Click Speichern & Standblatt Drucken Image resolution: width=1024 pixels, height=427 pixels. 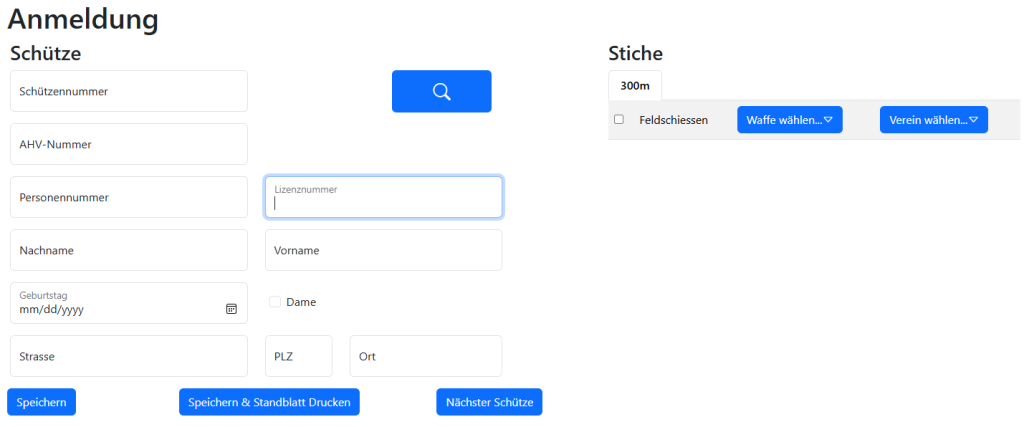[x=269, y=402]
